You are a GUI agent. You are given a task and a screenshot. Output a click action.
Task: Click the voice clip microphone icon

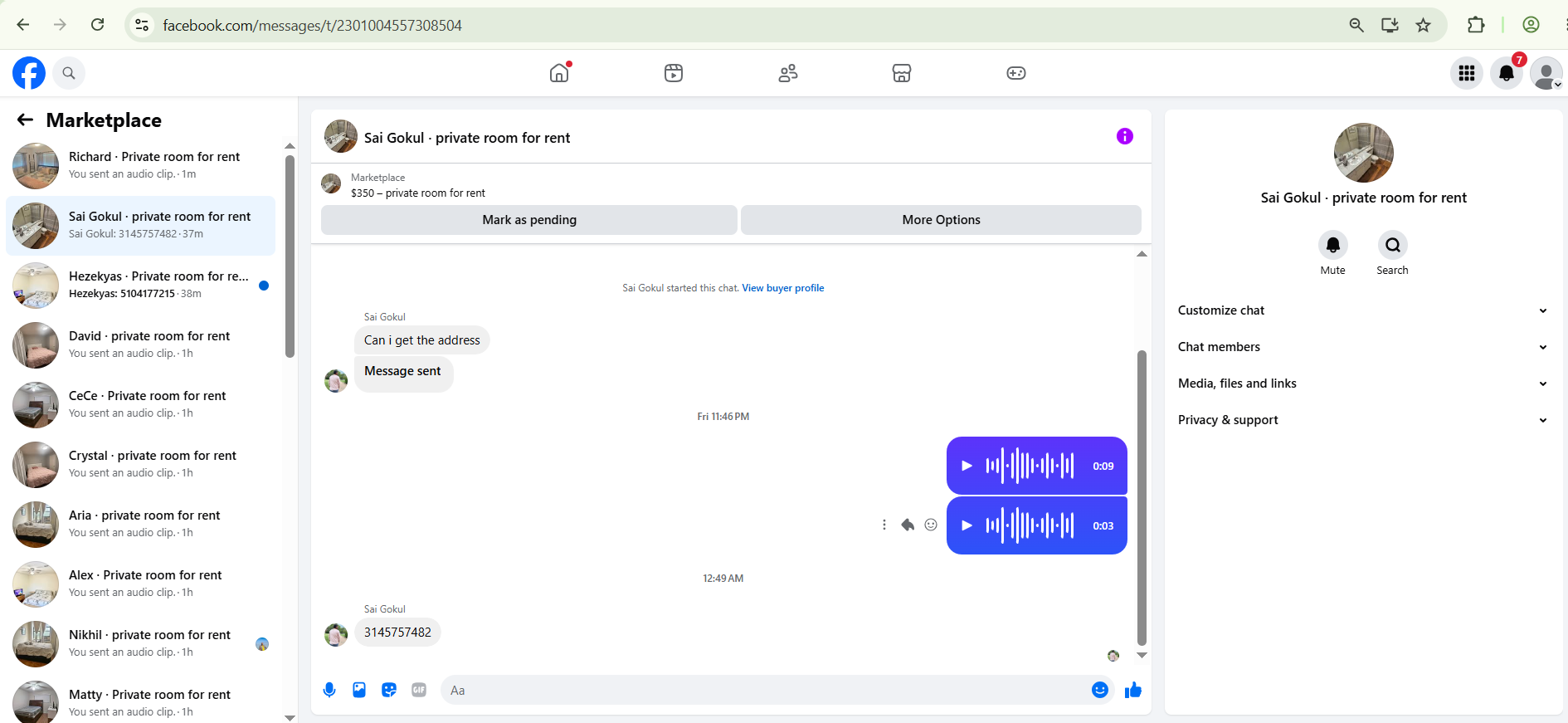click(x=329, y=690)
